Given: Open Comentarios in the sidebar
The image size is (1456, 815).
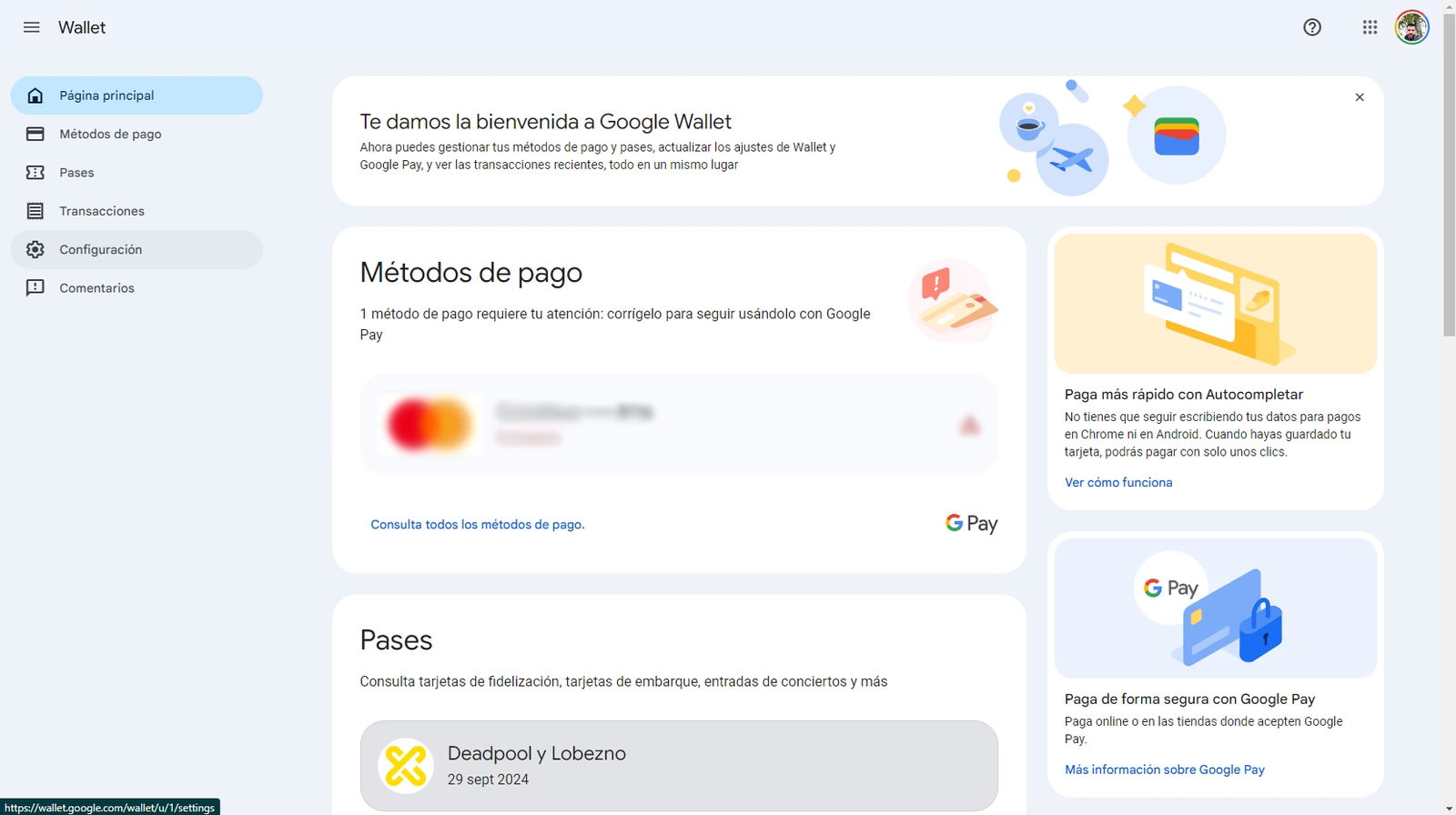Looking at the screenshot, I should click(136, 287).
